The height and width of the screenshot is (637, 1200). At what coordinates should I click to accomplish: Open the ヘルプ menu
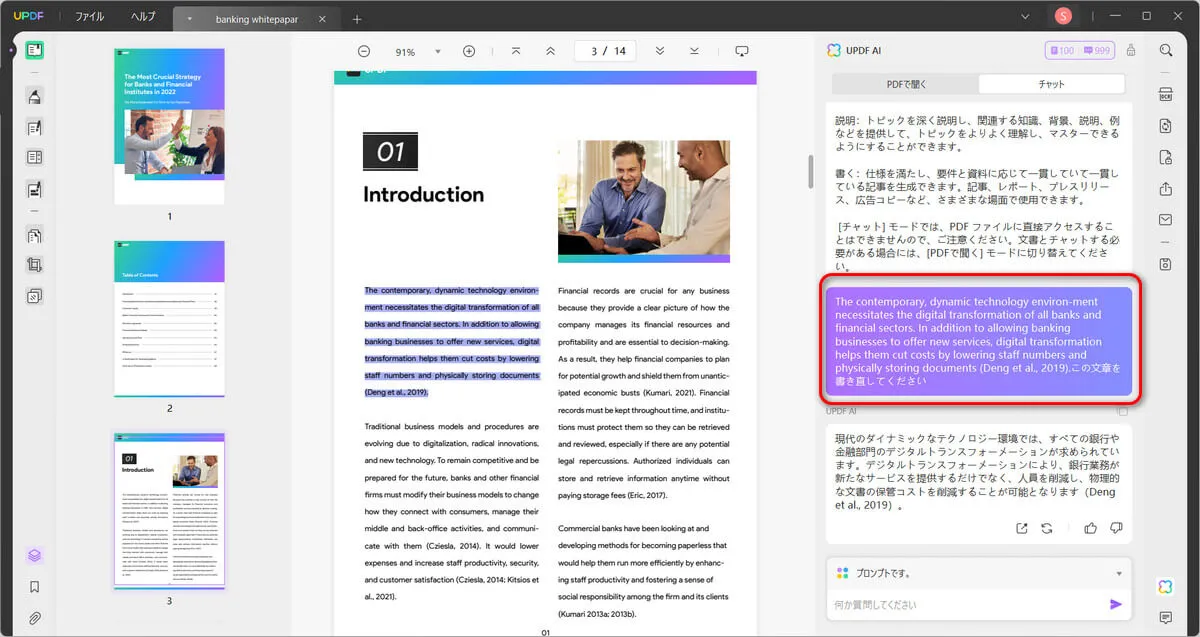[143, 17]
